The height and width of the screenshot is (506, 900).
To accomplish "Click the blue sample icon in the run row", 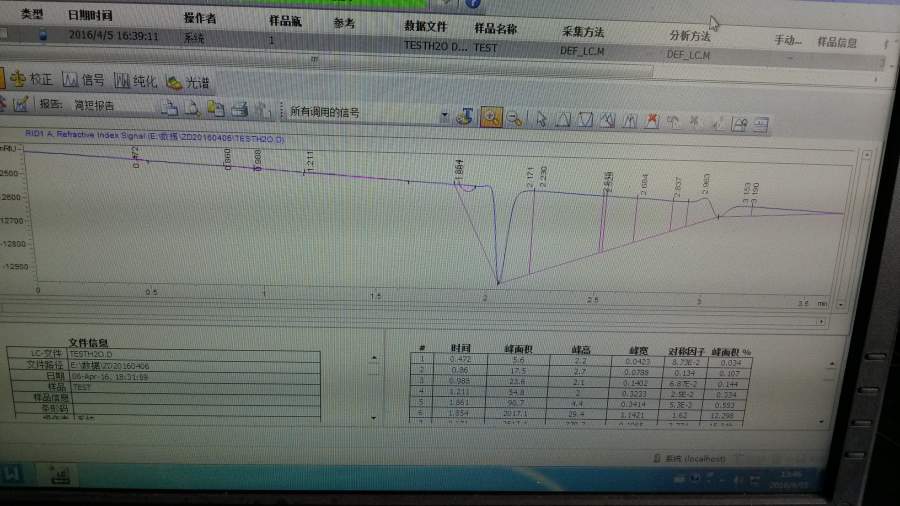I will point(43,34).
